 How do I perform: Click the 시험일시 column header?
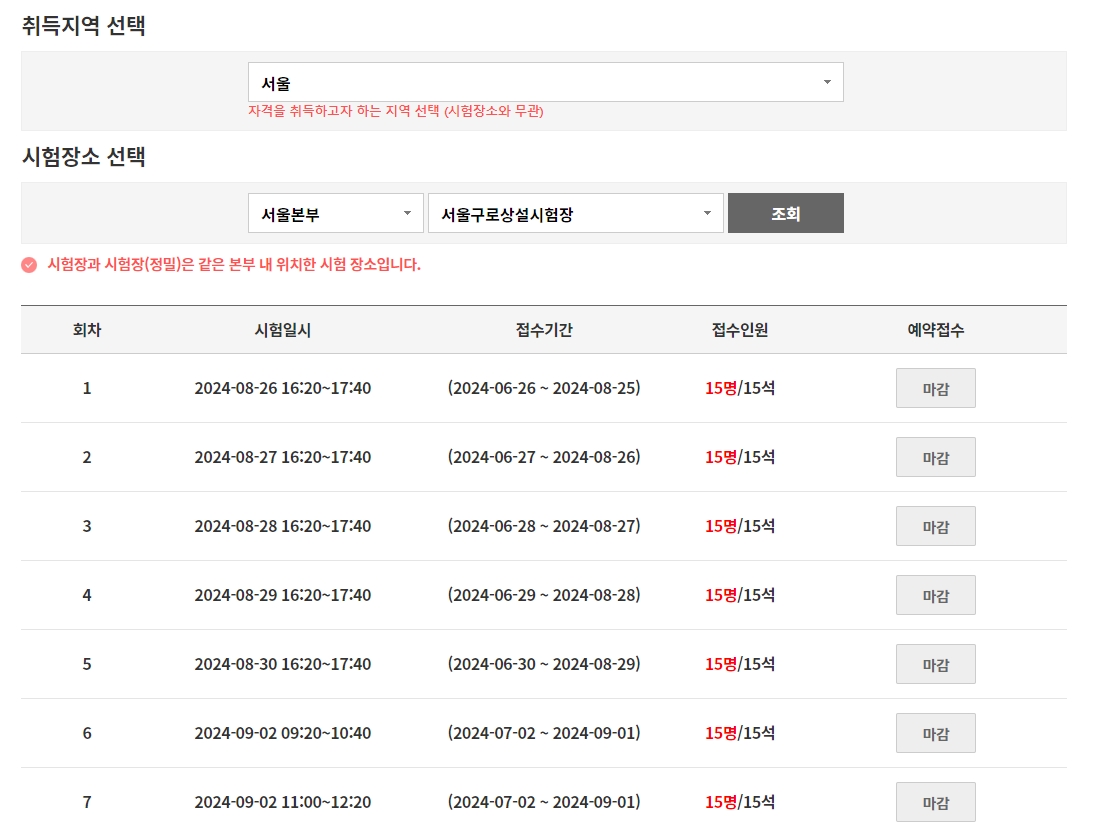coord(283,330)
